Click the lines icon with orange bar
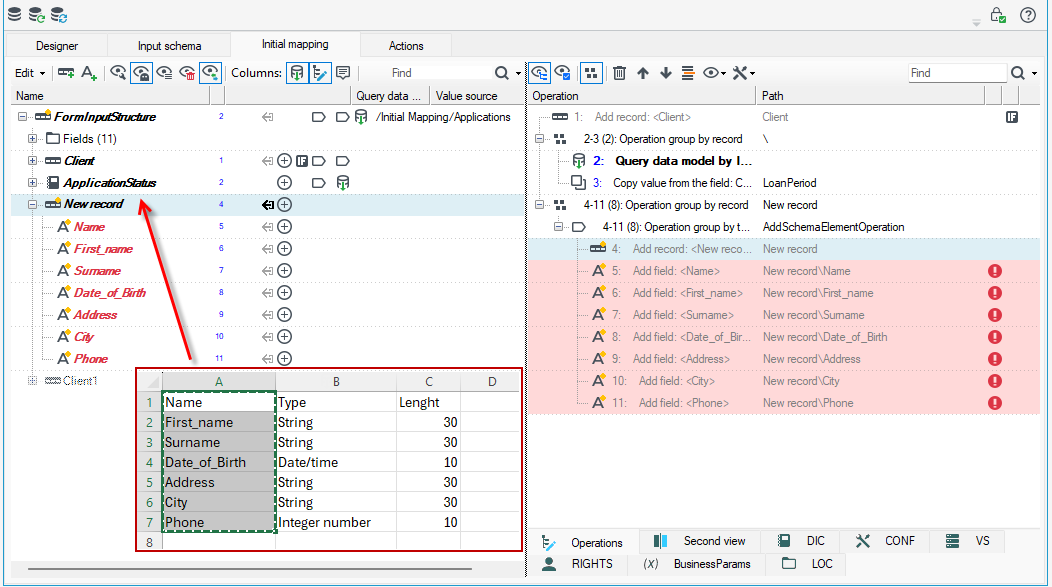 pos(688,72)
